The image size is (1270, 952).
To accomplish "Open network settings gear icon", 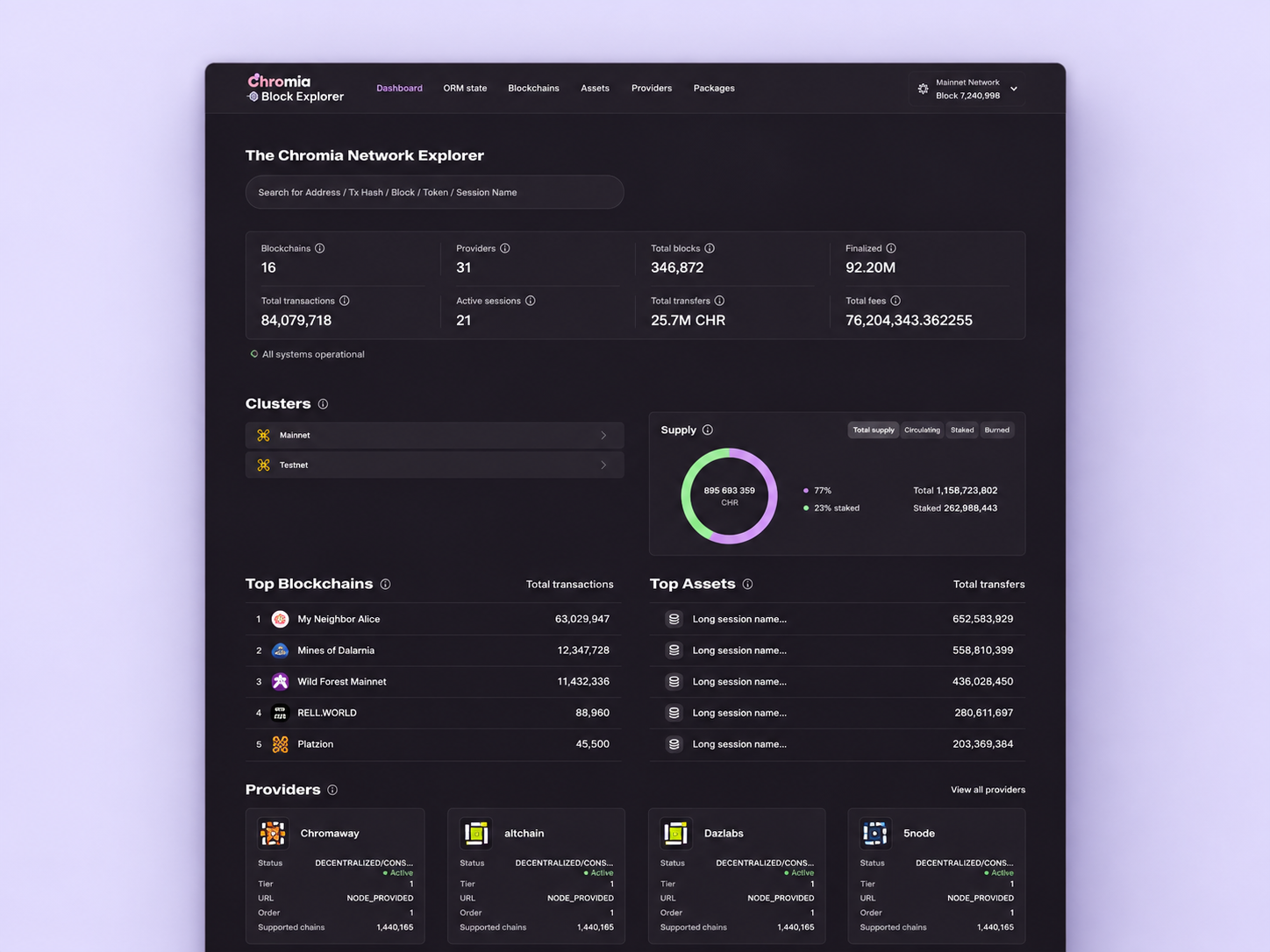I will (923, 89).
